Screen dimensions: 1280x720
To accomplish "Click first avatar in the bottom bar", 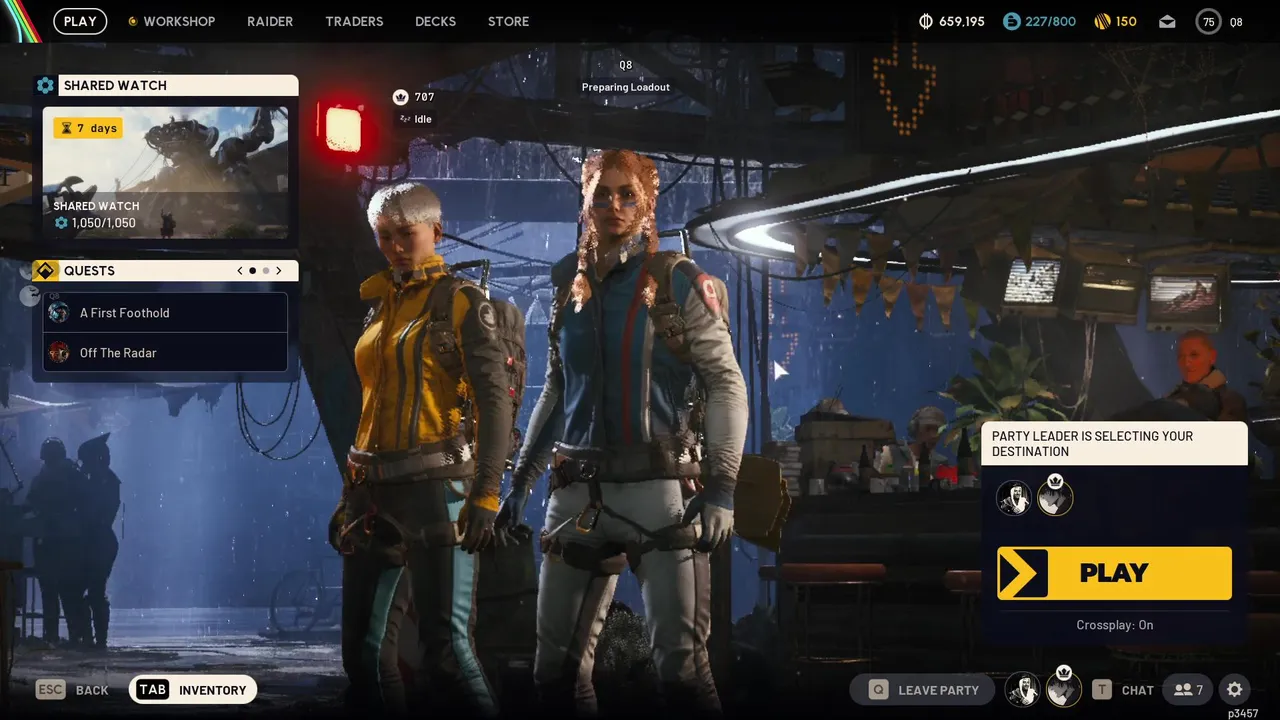I will [x=1022, y=690].
